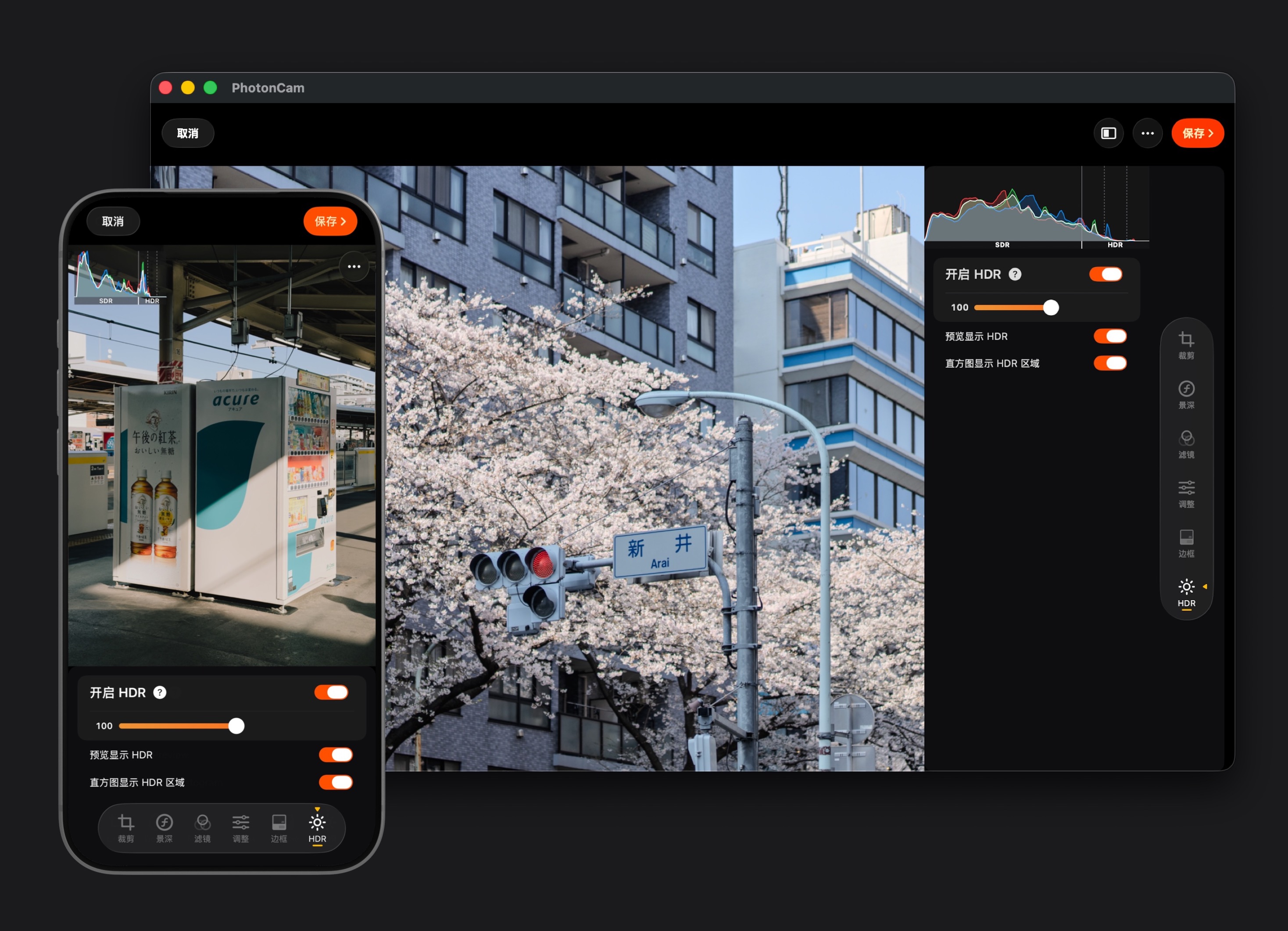Viewport: 1288px width, 931px height.
Task: Select border (边框) tool in desktop sidebar
Action: tap(1186, 542)
